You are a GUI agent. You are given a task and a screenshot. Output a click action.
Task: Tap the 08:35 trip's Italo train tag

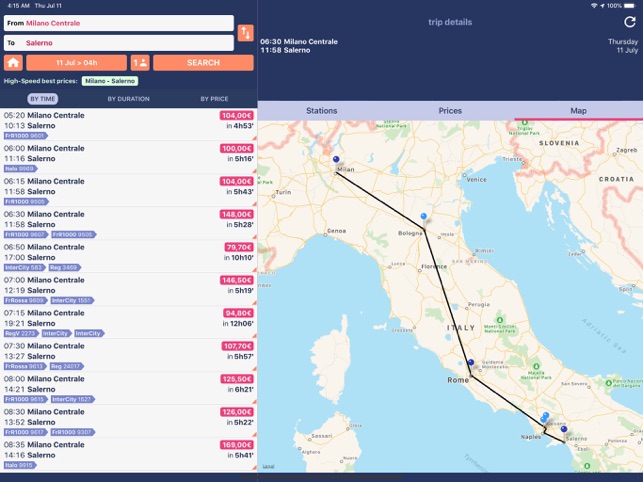coord(20,465)
